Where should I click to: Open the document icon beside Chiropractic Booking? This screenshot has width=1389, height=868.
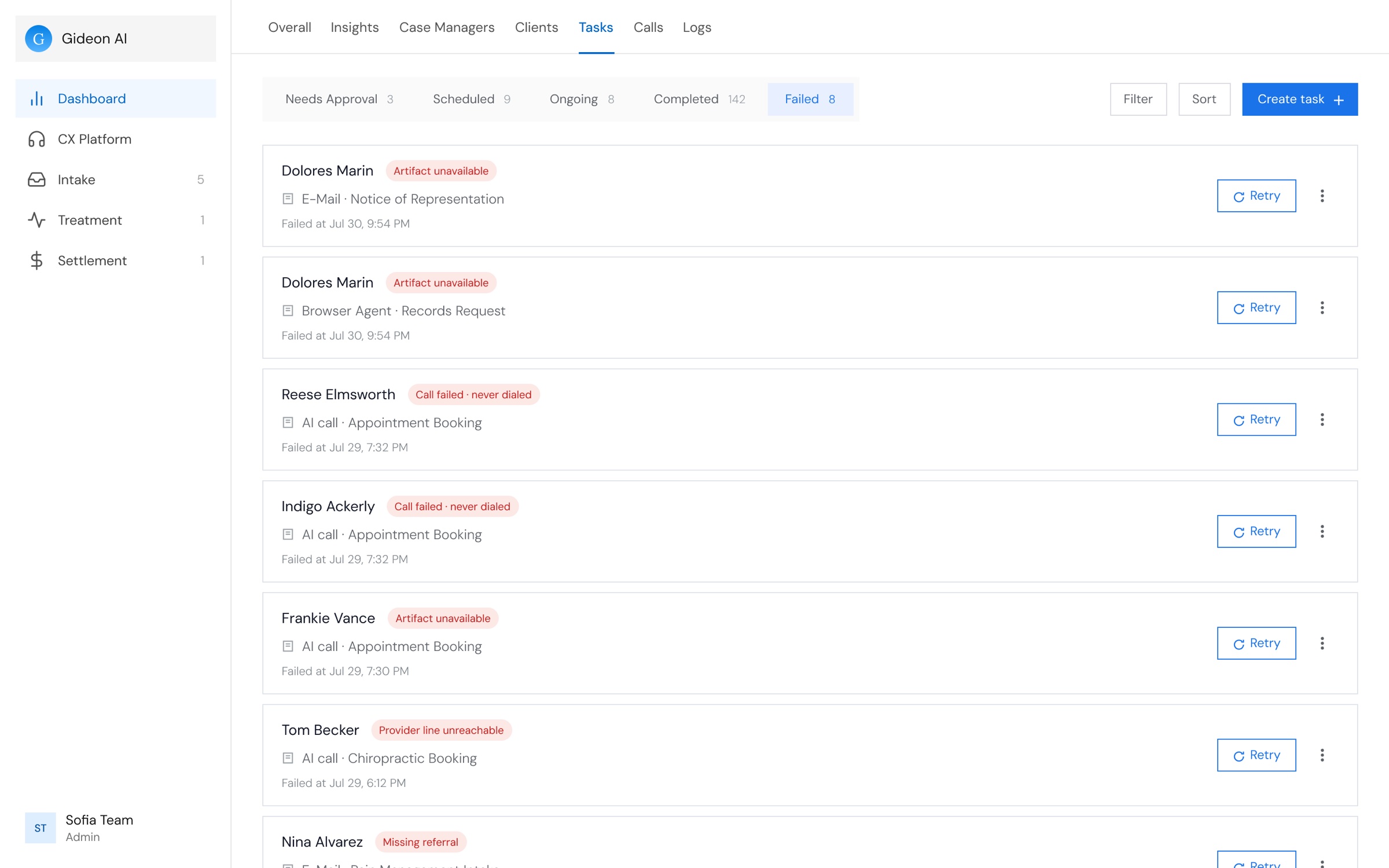pyautogui.click(x=288, y=758)
